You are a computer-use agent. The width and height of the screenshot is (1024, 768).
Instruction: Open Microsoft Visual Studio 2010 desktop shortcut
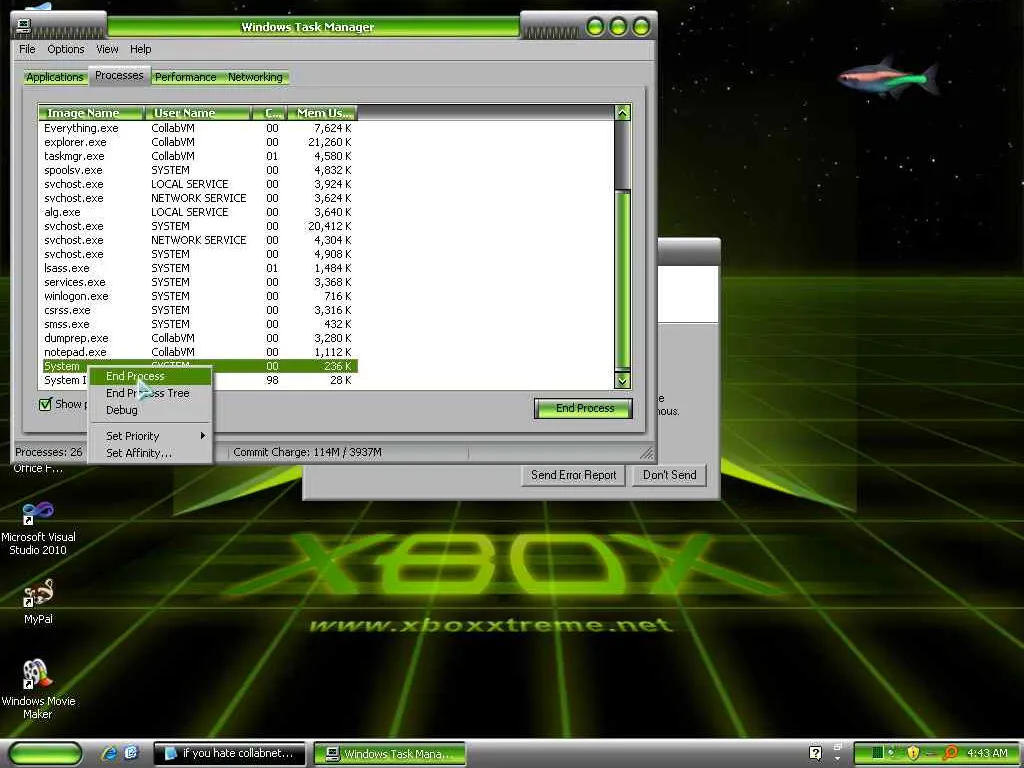pyautogui.click(x=38, y=528)
